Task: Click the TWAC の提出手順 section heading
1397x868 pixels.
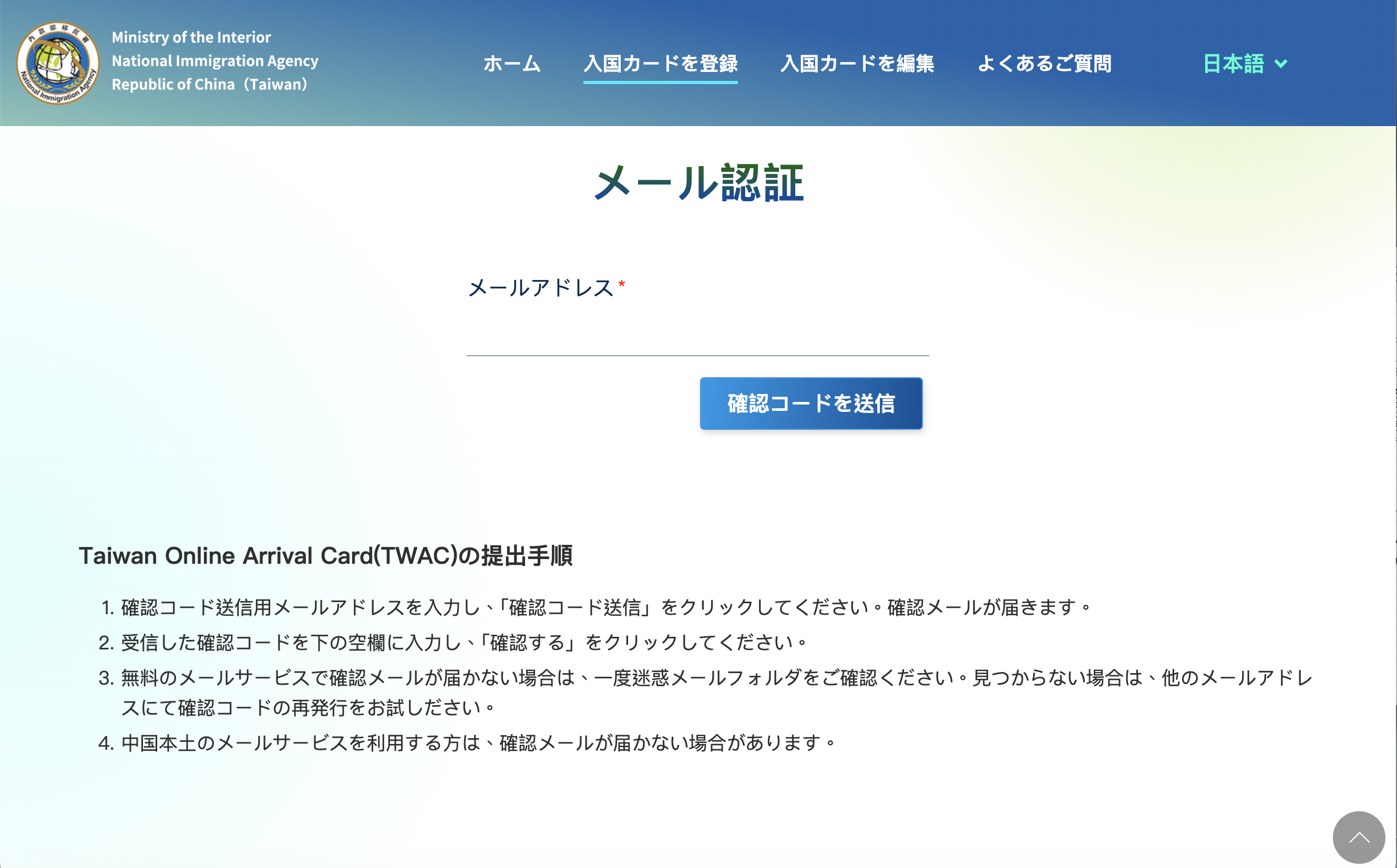Action: point(325,556)
